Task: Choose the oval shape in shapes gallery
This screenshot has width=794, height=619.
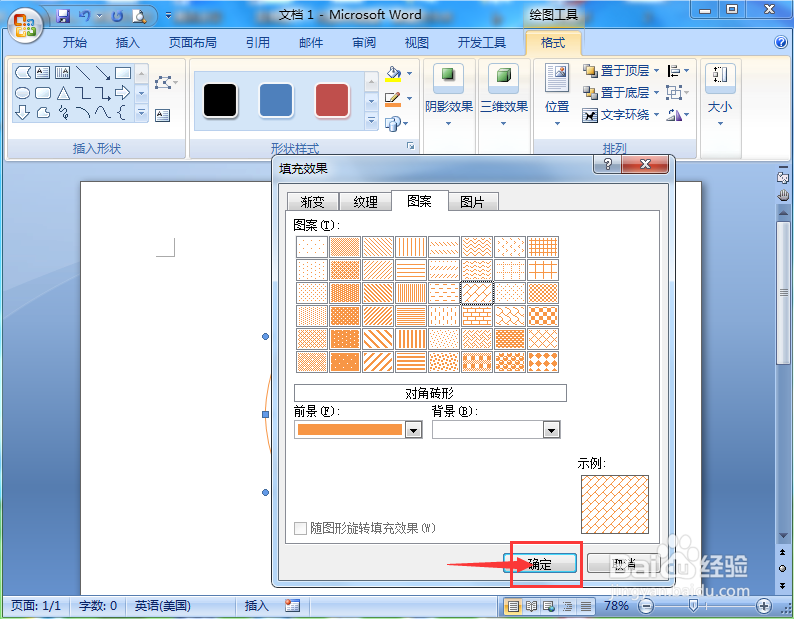Action: tap(23, 93)
